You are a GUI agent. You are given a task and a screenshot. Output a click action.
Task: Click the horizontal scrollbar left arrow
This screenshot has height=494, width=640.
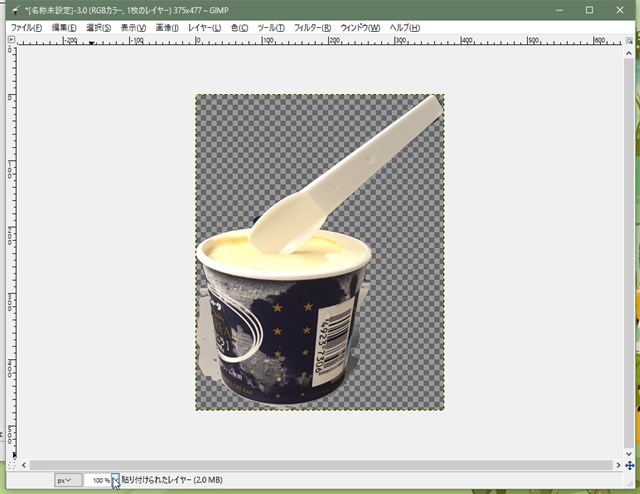click(x=24, y=465)
